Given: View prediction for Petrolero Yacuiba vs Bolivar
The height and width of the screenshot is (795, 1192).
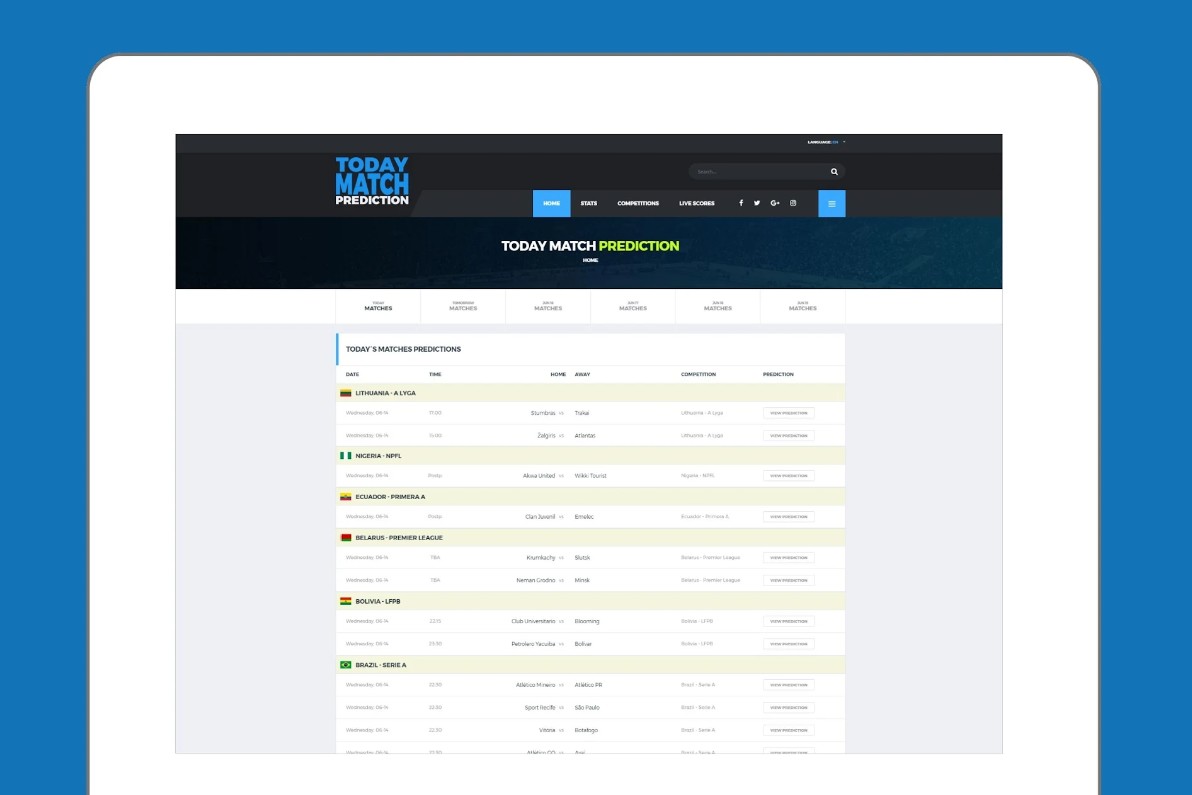Looking at the screenshot, I should [788, 645].
